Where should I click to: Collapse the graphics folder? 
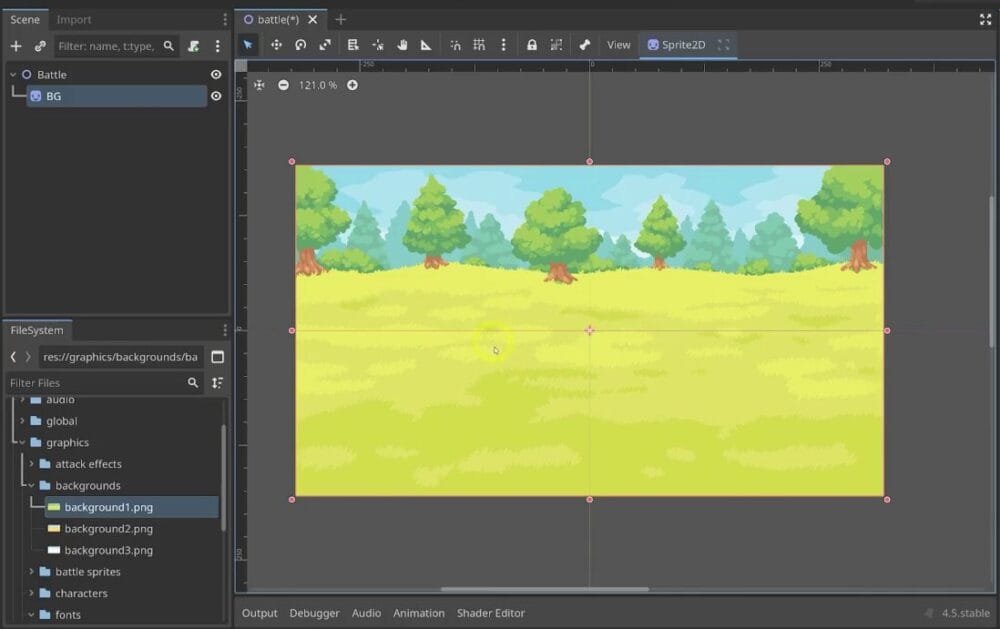click(x=22, y=442)
